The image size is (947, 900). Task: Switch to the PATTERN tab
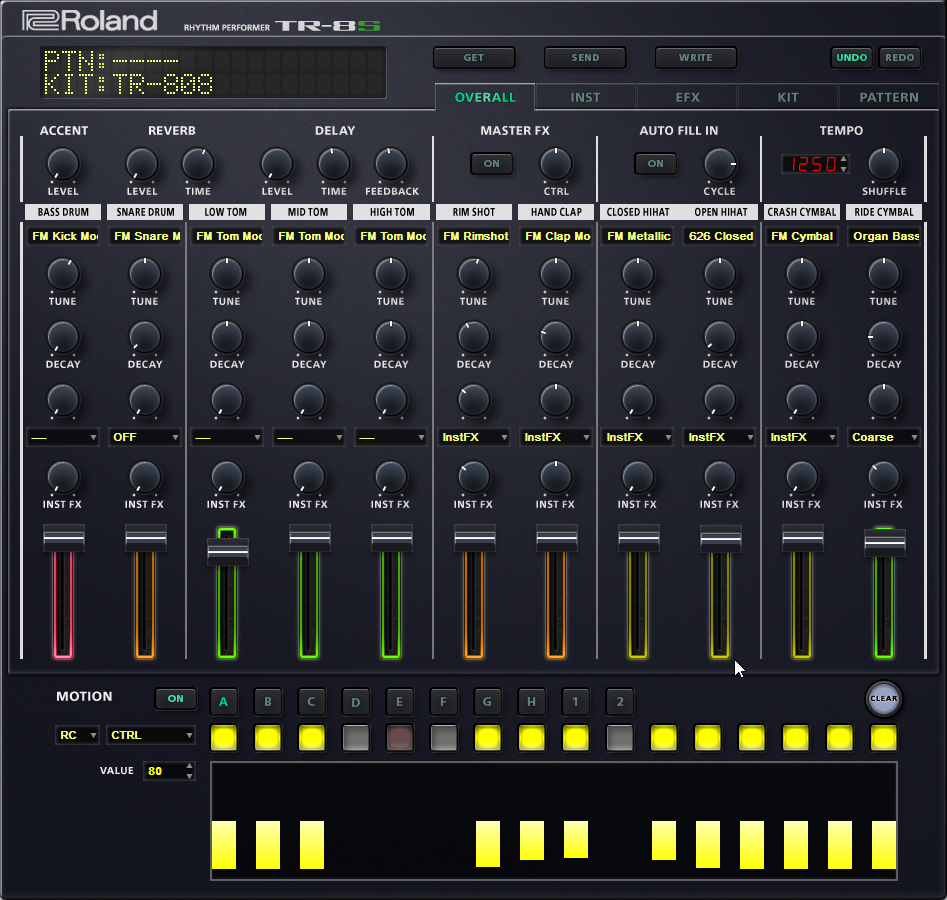[x=889, y=97]
